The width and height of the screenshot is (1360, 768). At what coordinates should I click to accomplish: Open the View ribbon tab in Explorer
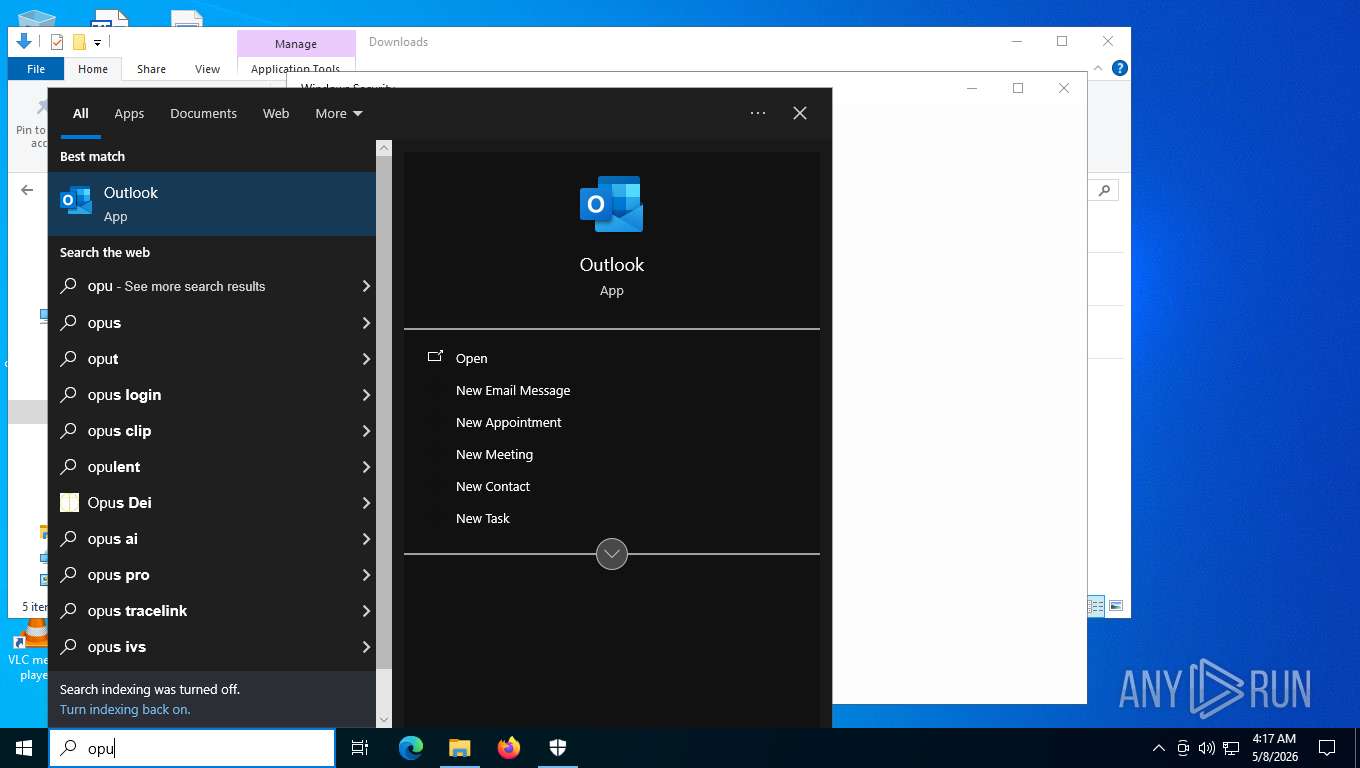click(x=207, y=69)
